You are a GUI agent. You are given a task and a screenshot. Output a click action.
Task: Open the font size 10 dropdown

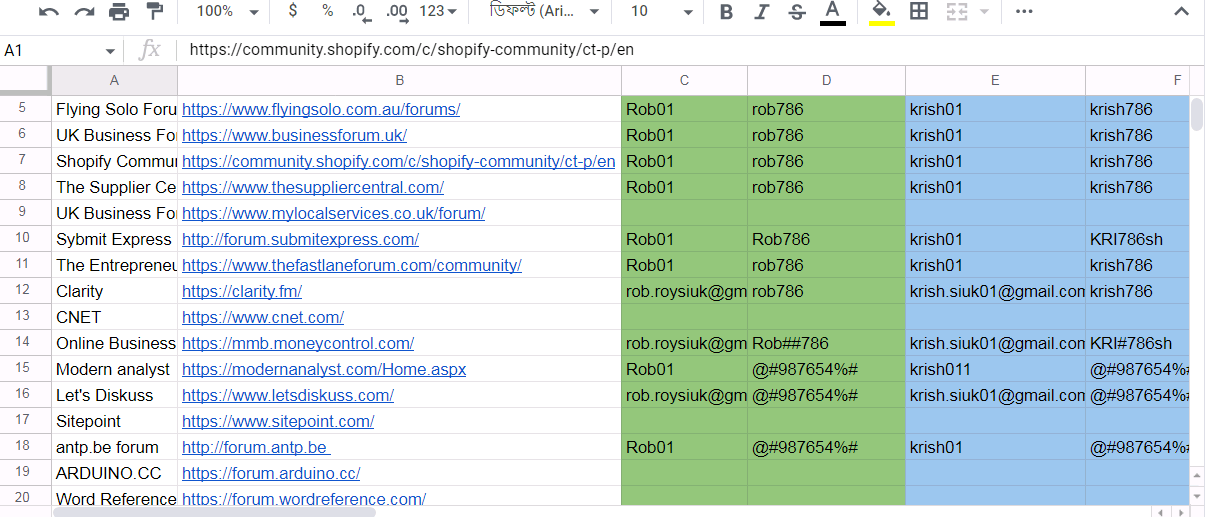[662, 12]
